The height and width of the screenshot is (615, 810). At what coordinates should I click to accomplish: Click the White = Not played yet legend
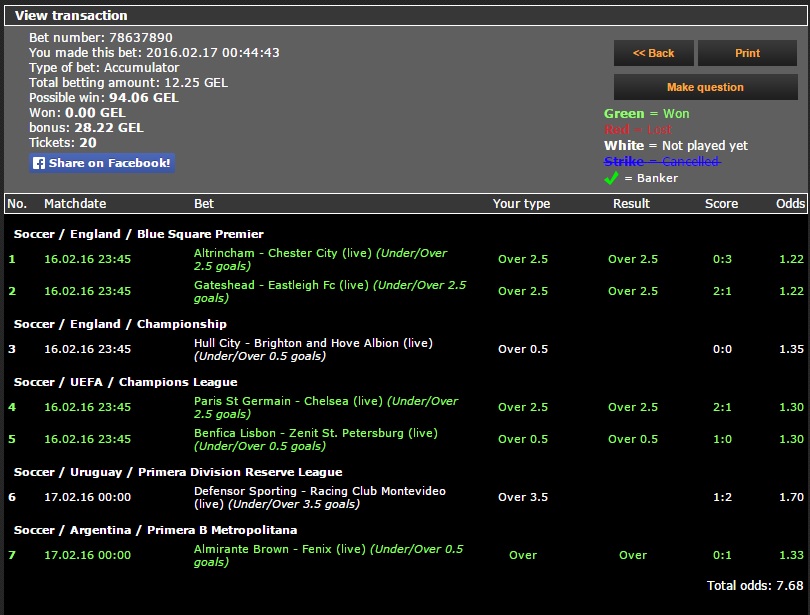pos(676,146)
